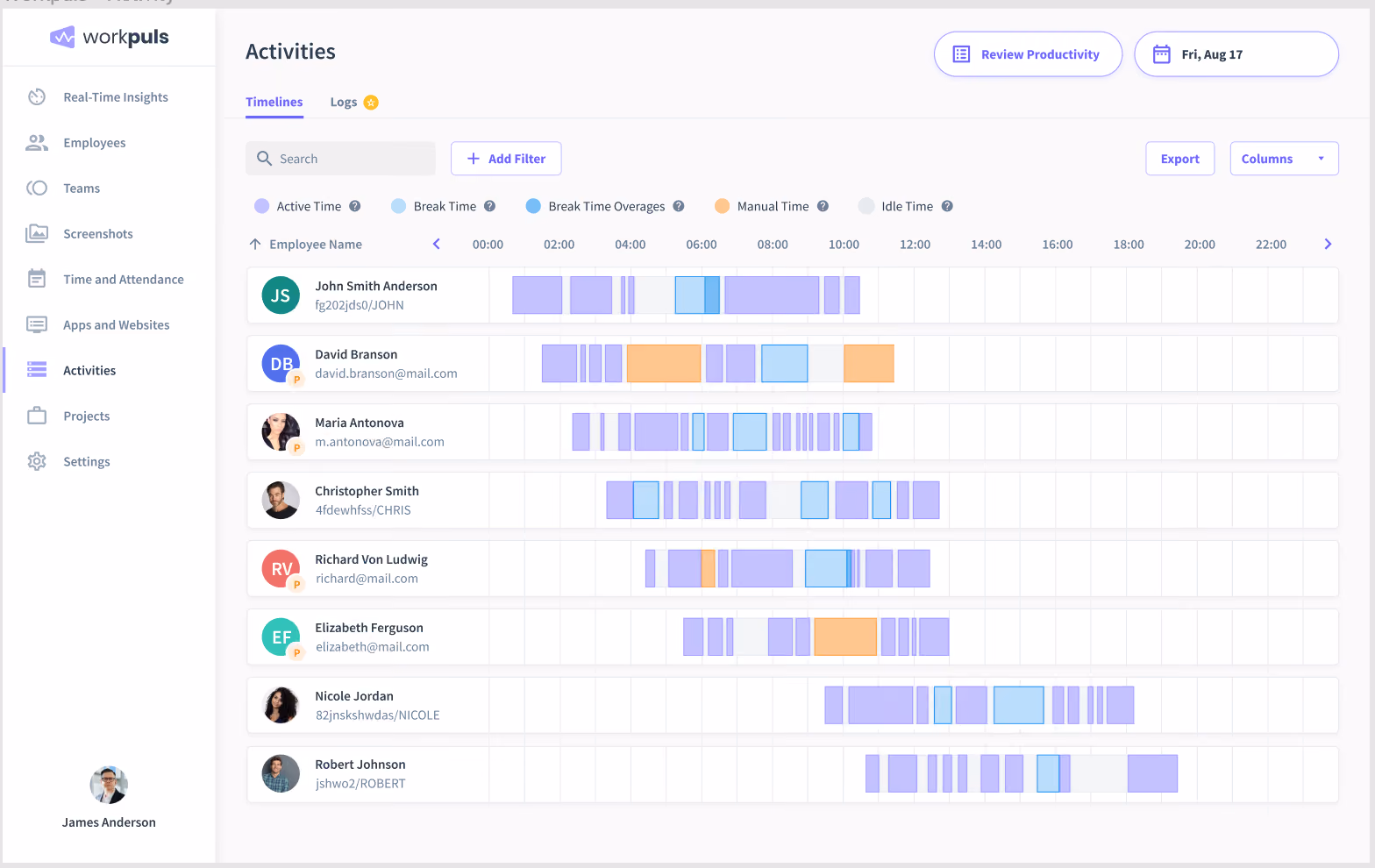Viewport: 1375px width, 868px height.
Task: Open Time and Attendance page
Action: pos(124,280)
